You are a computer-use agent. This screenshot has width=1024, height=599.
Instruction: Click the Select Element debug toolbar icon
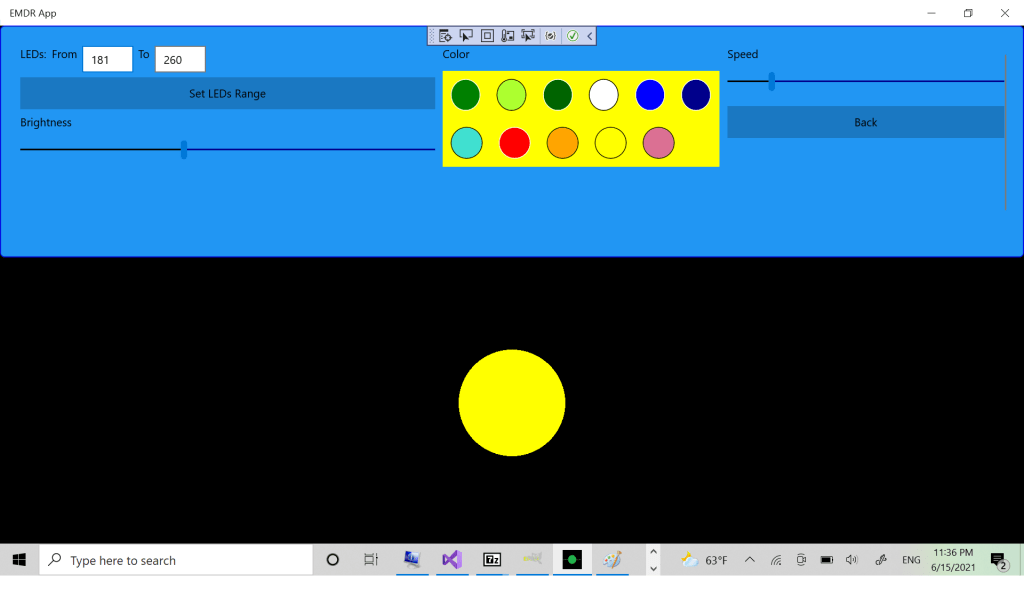coord(466,36)
